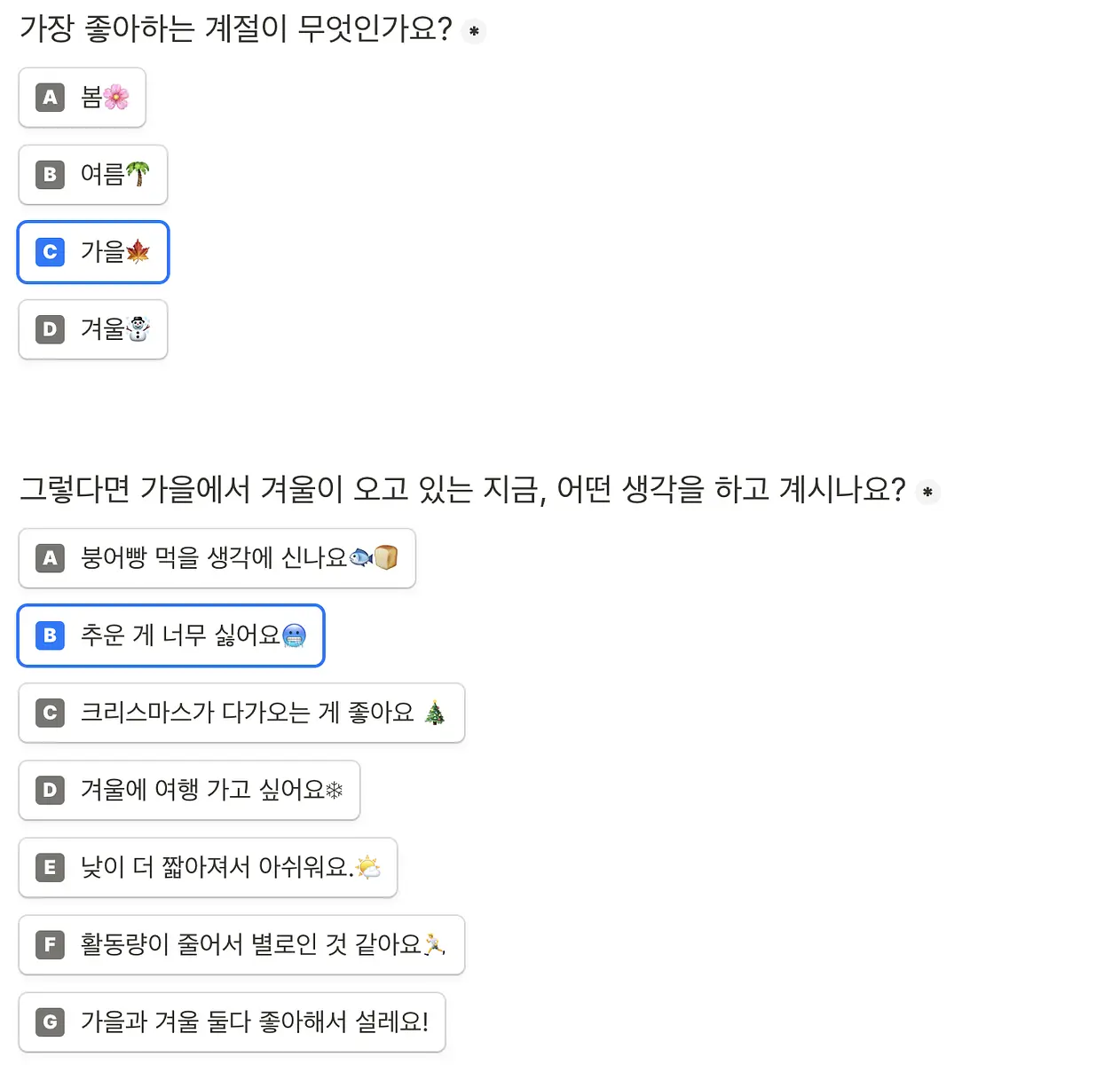
Task: Choose 가을과 겨울 둘다 좋아해서 설레요 option
Action: (232, 1022)
